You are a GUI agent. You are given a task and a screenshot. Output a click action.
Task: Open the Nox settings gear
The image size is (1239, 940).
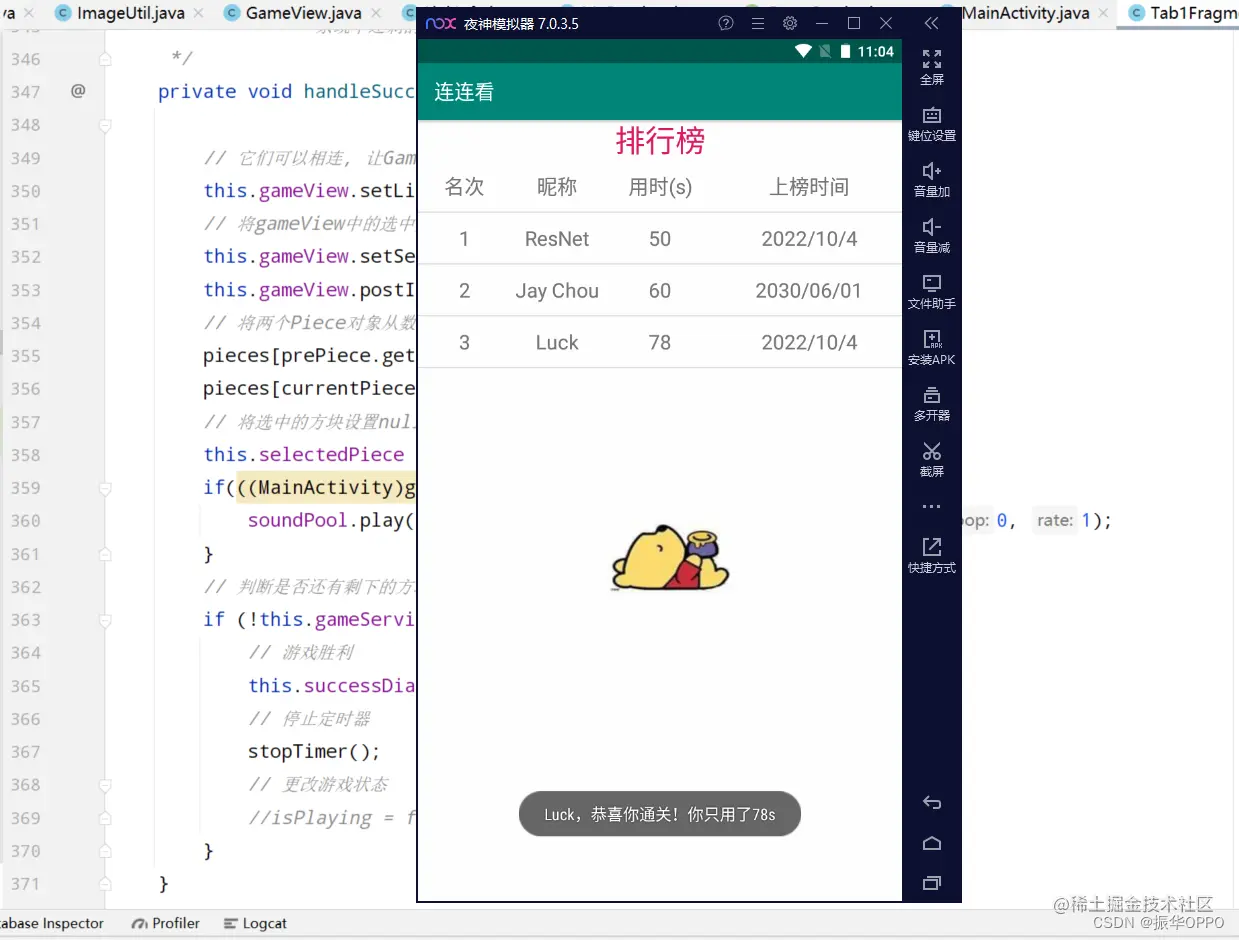(790, 23)
